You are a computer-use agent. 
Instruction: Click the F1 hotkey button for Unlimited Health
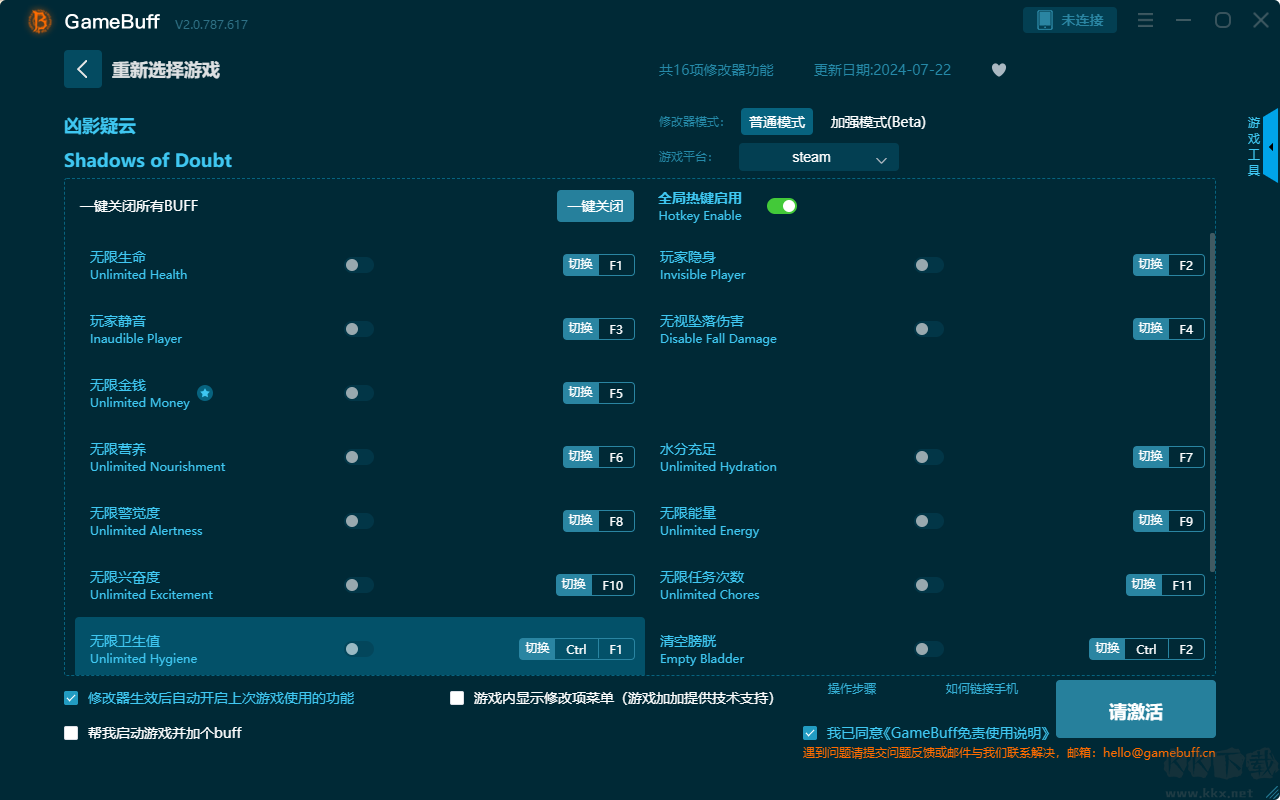(x=599, y=265)
